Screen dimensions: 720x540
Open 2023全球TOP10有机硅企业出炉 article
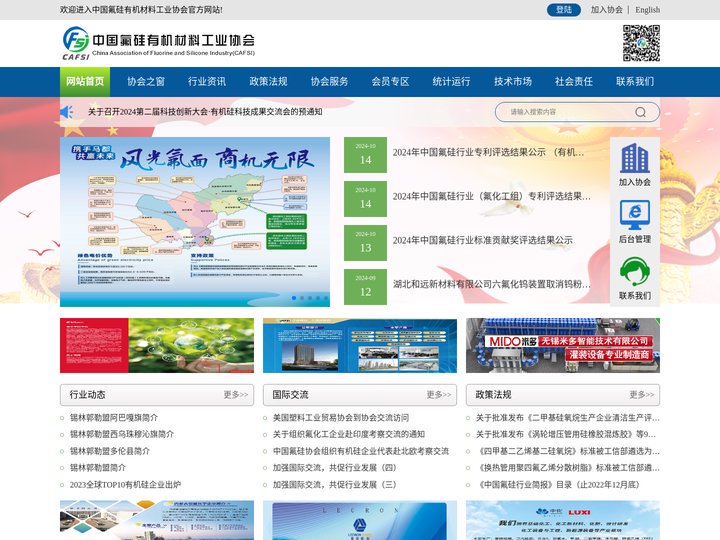coord(125,485)
